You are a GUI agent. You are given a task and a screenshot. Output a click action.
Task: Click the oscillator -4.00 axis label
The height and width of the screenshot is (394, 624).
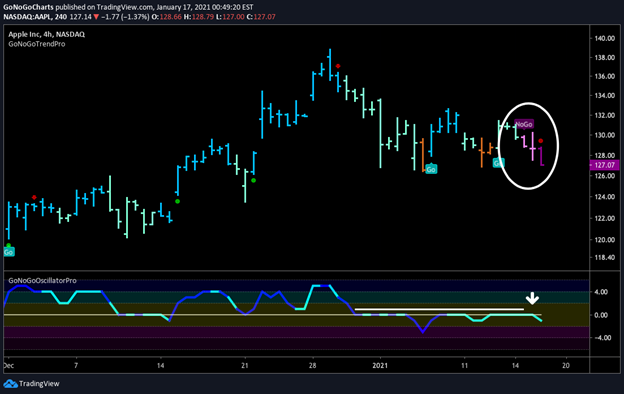tap(602, 337)
